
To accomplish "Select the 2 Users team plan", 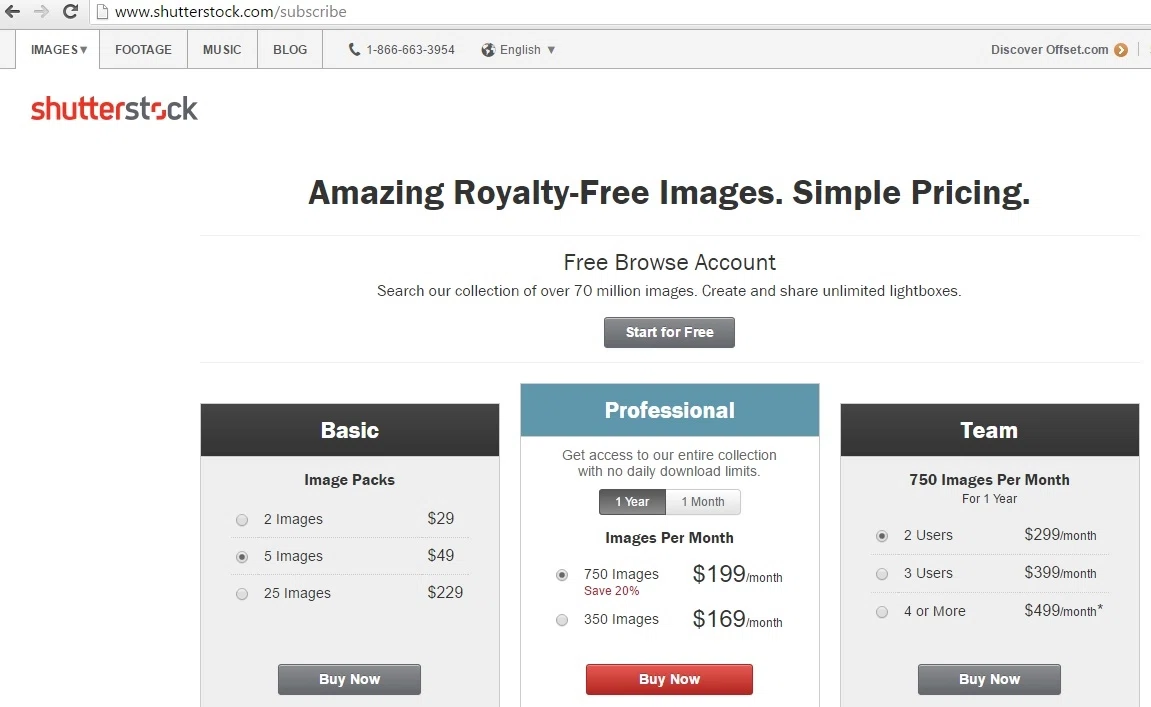I will click(882, 536).
